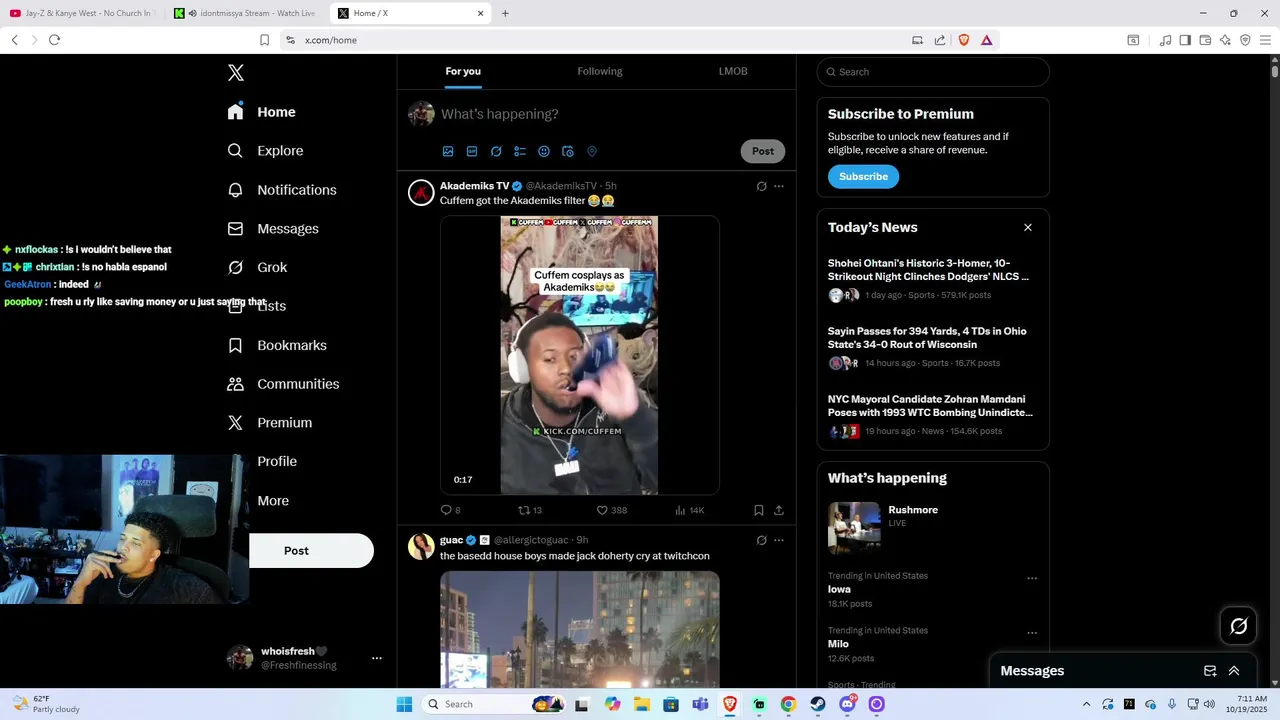This screenshot has width=1280, height=720.
Task: Switch to the Jay-Z & Kanye West browser tab
Action: [82, 13]
